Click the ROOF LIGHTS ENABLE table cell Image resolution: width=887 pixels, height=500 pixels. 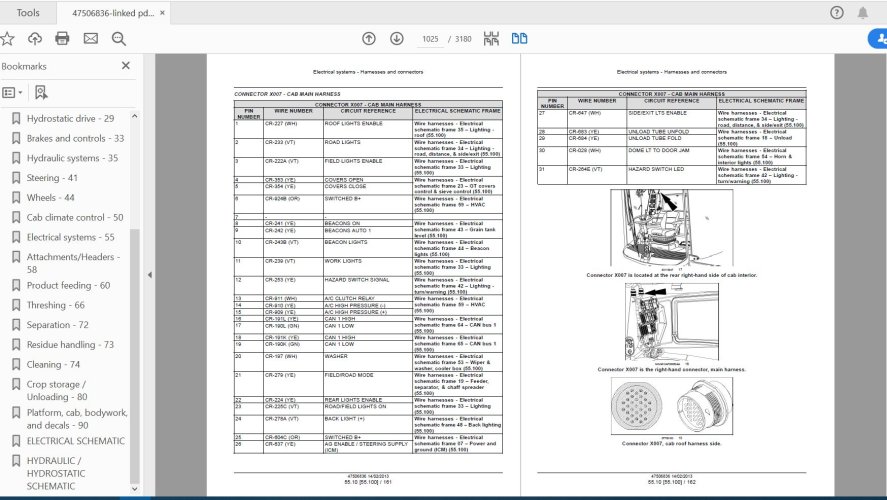point(368,130)
